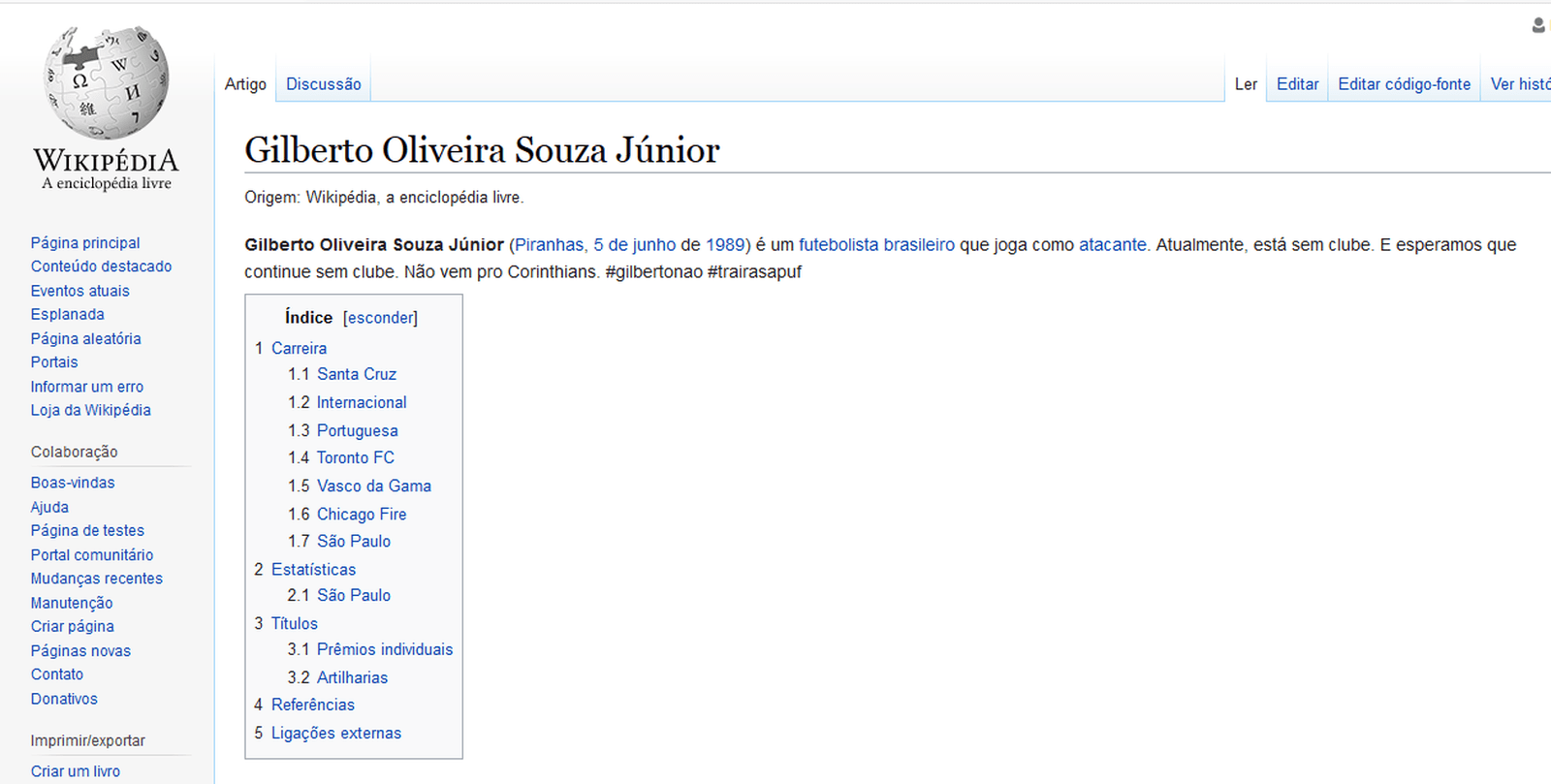1551x784 pixels.
Task: Open Conteúdo destacado link
Action: [101, 267]
